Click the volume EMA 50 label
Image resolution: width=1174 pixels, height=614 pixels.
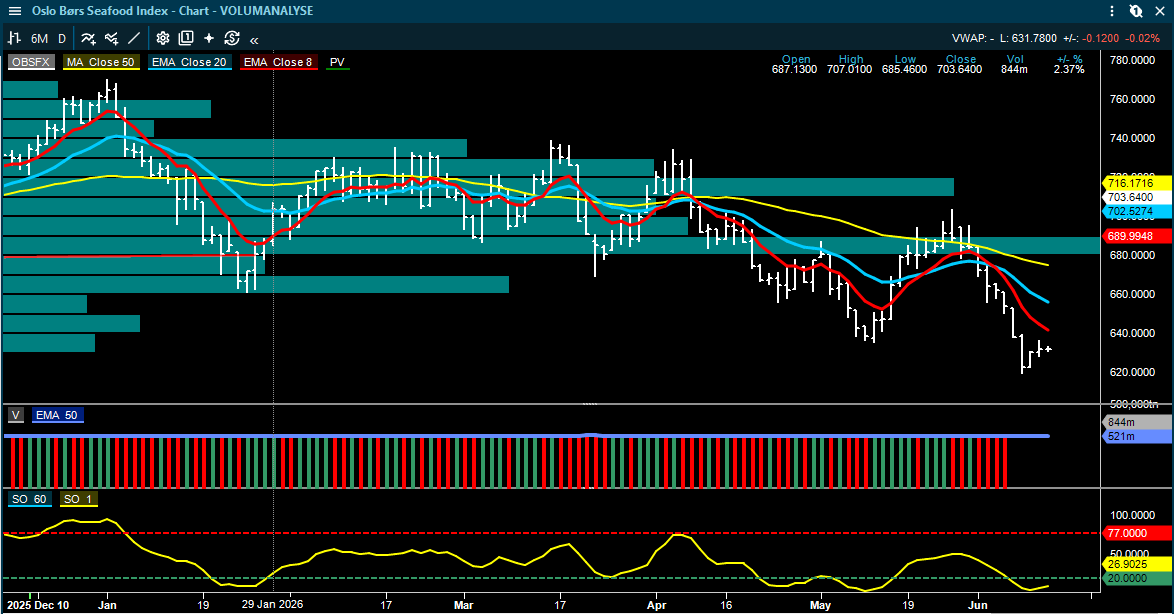(57, 416)
